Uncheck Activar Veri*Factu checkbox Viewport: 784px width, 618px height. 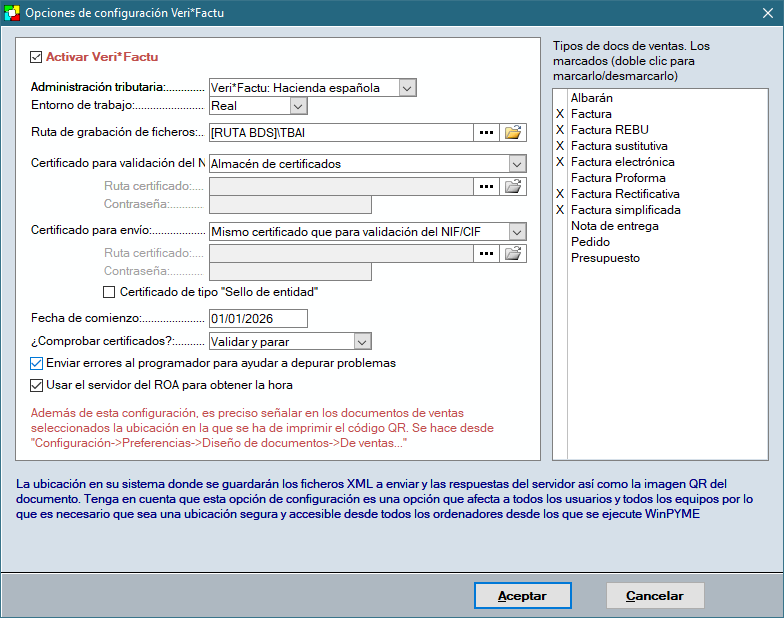point(37,58)
